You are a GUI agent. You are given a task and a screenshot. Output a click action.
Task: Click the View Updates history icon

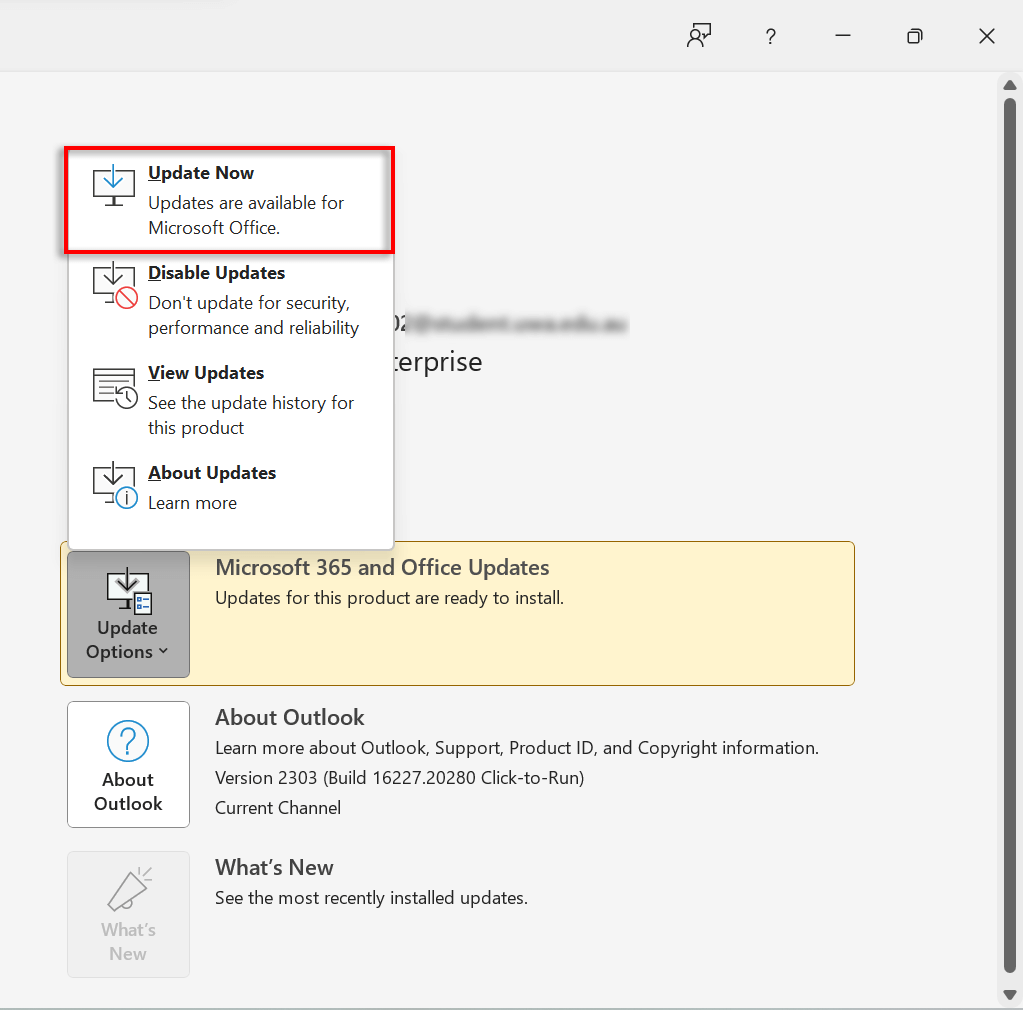[x=114, y=387]
